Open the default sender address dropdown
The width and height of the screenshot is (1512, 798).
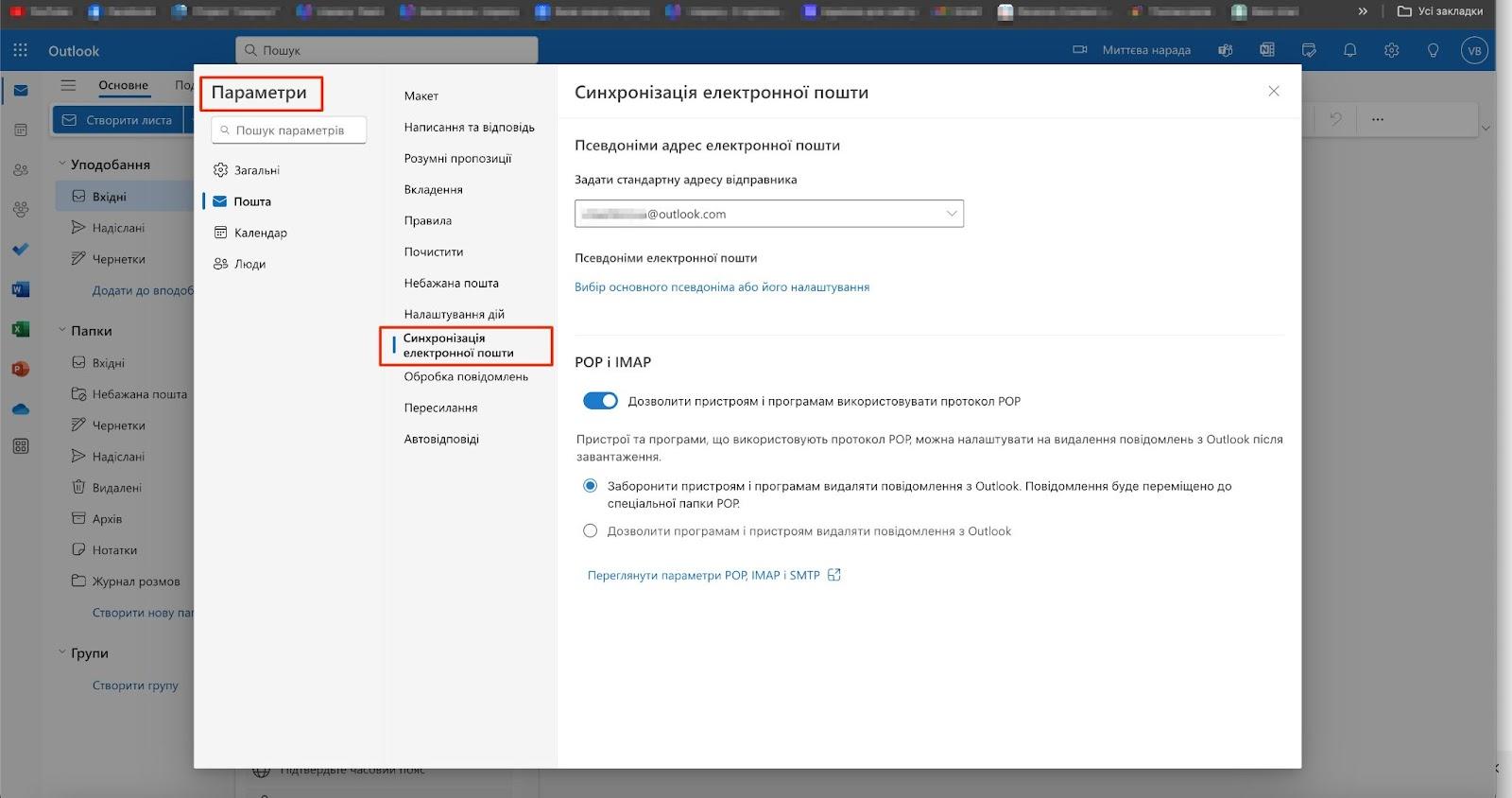pyautogui.click(x=769, y=214)
